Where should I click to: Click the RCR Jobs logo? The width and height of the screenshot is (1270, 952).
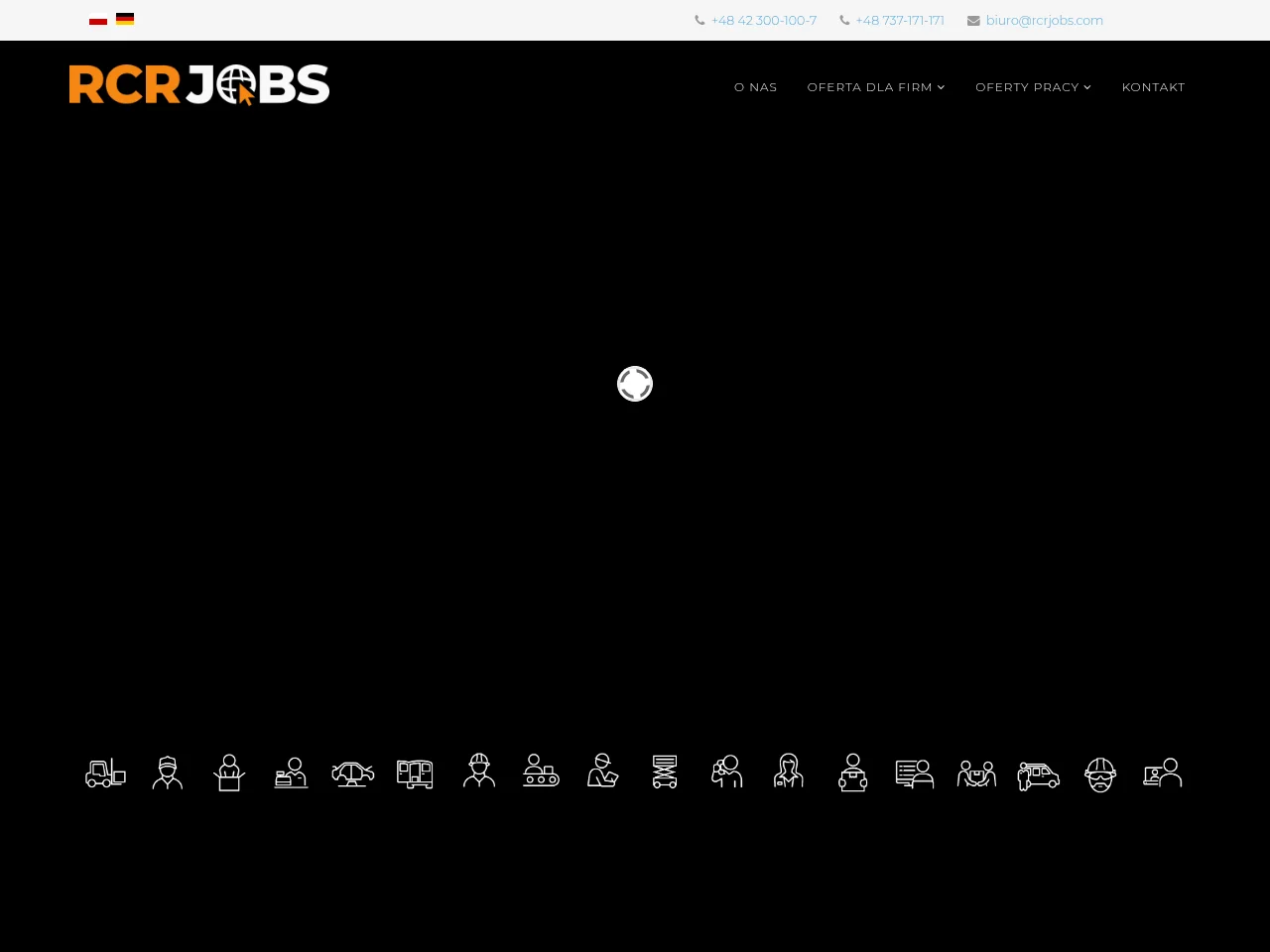click(199, 84)
